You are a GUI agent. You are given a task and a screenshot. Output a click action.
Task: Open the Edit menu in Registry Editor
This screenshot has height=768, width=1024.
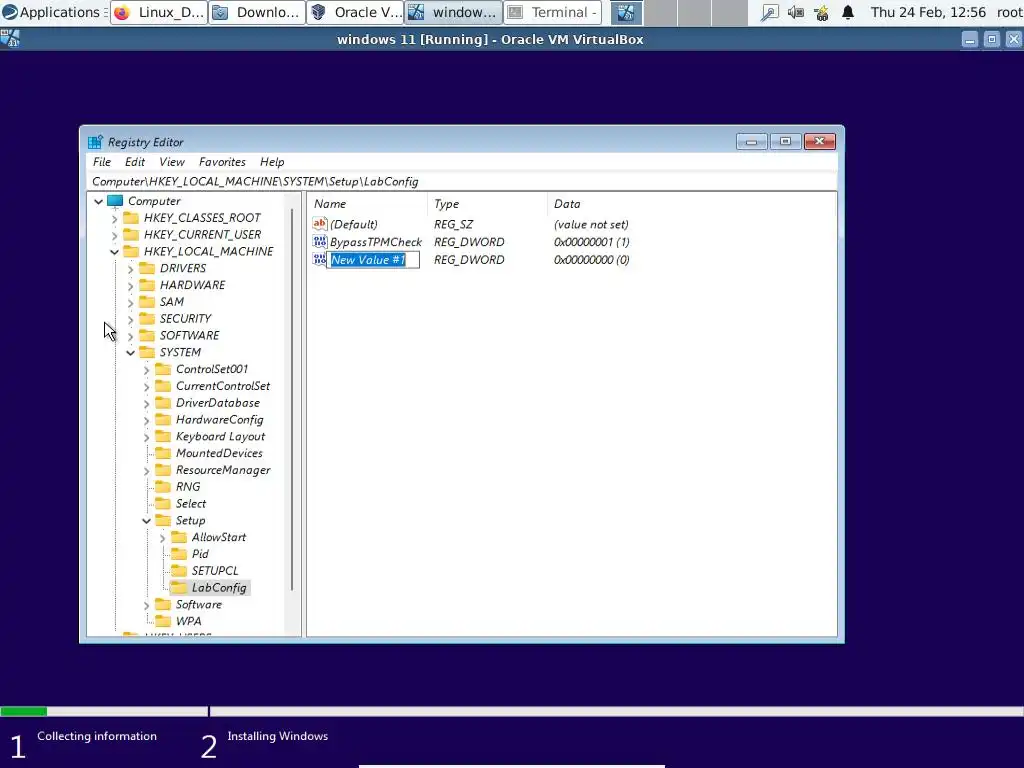135,162
